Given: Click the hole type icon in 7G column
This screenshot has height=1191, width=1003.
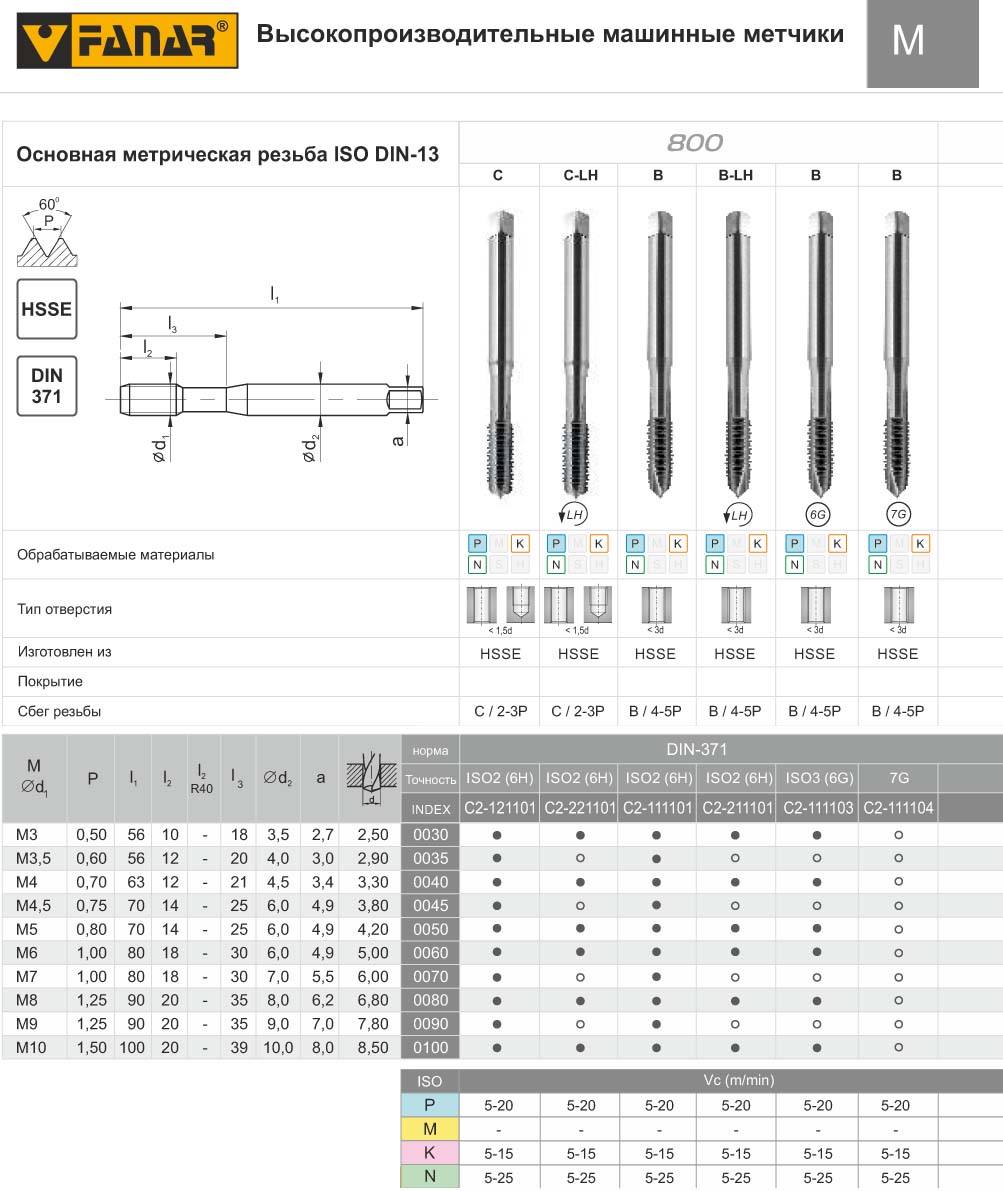Looking at the screenshot, I should pyautogui.click(x=899, y=605).
